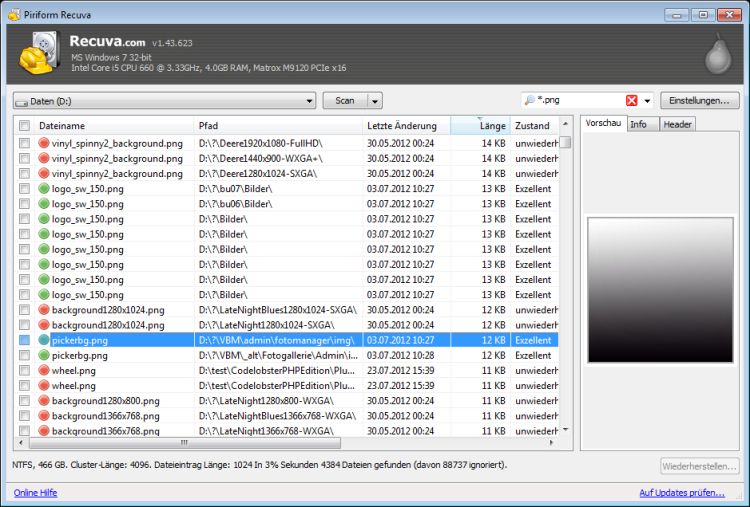
Task: Click the horizontal scrollbar thumb of file list
Action: point(185,443)
